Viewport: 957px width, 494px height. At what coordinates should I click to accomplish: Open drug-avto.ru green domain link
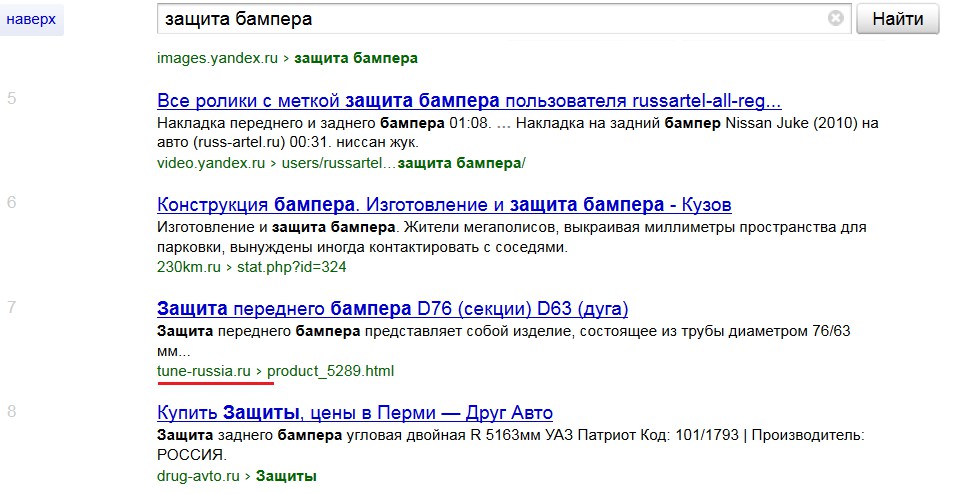(198, 476)
